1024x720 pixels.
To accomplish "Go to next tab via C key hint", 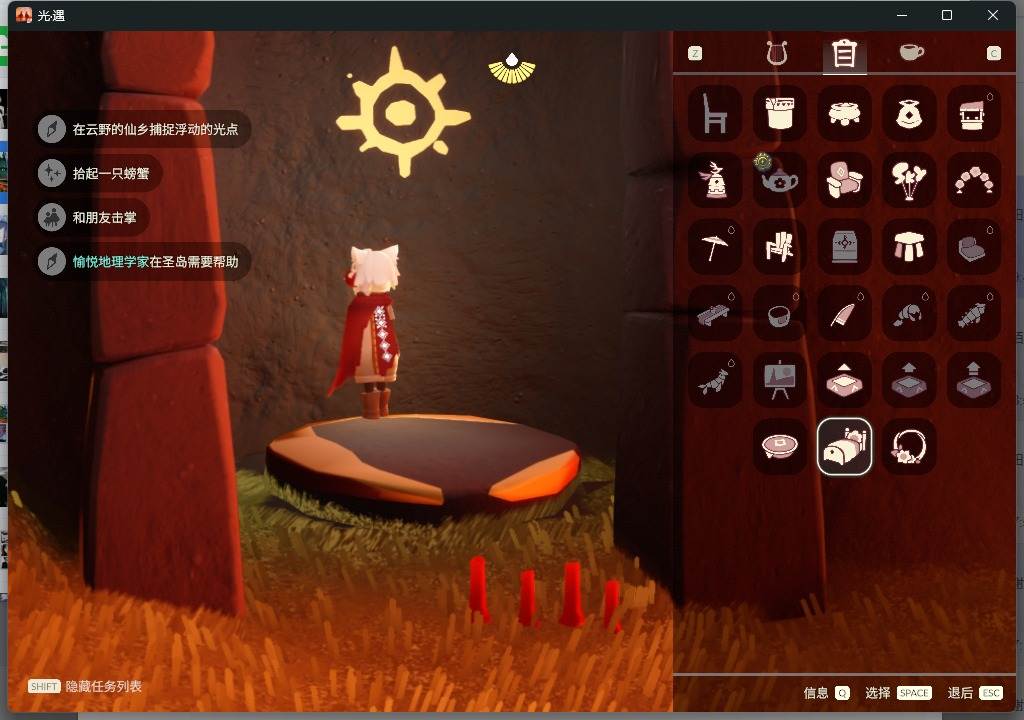I will [993, 54].
